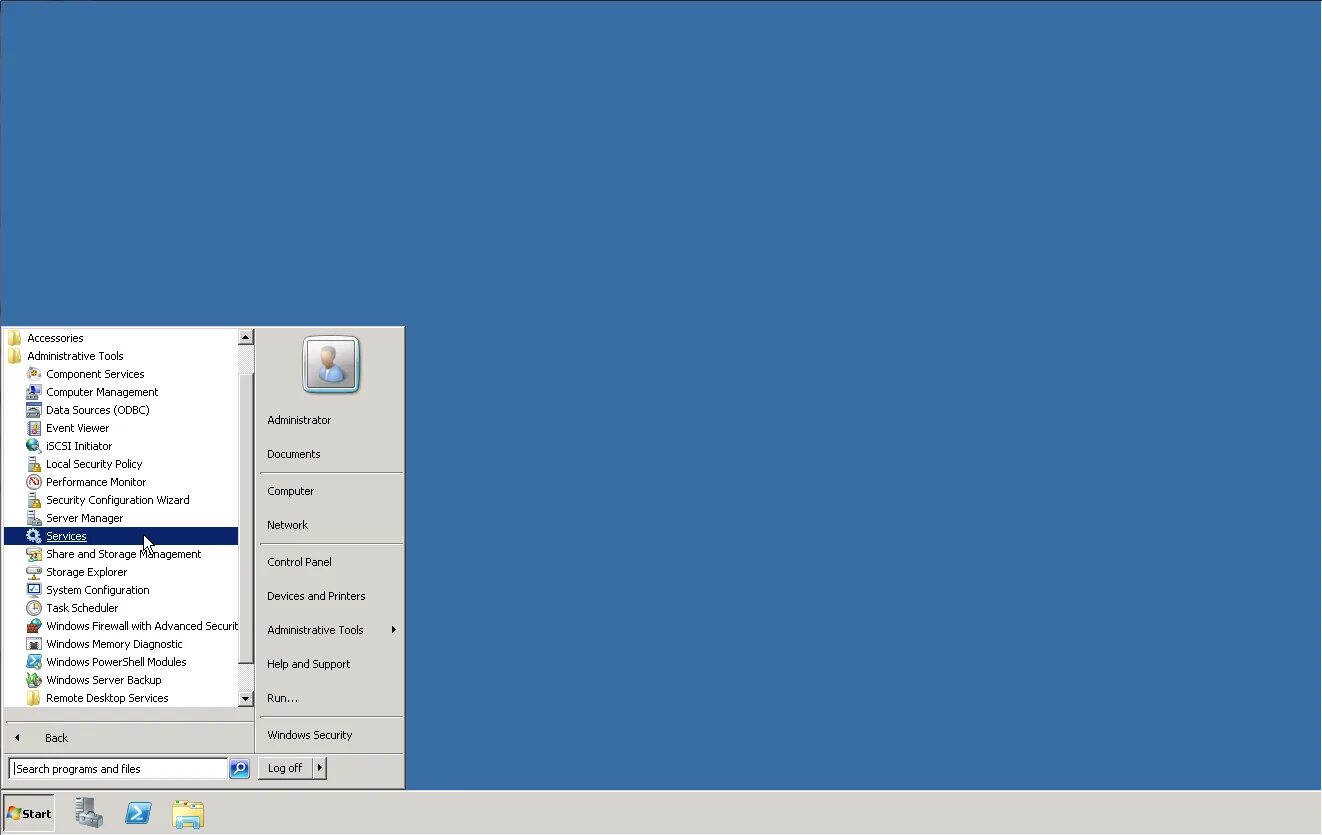
Task: Click the Start button
Action: pos(29,813)
